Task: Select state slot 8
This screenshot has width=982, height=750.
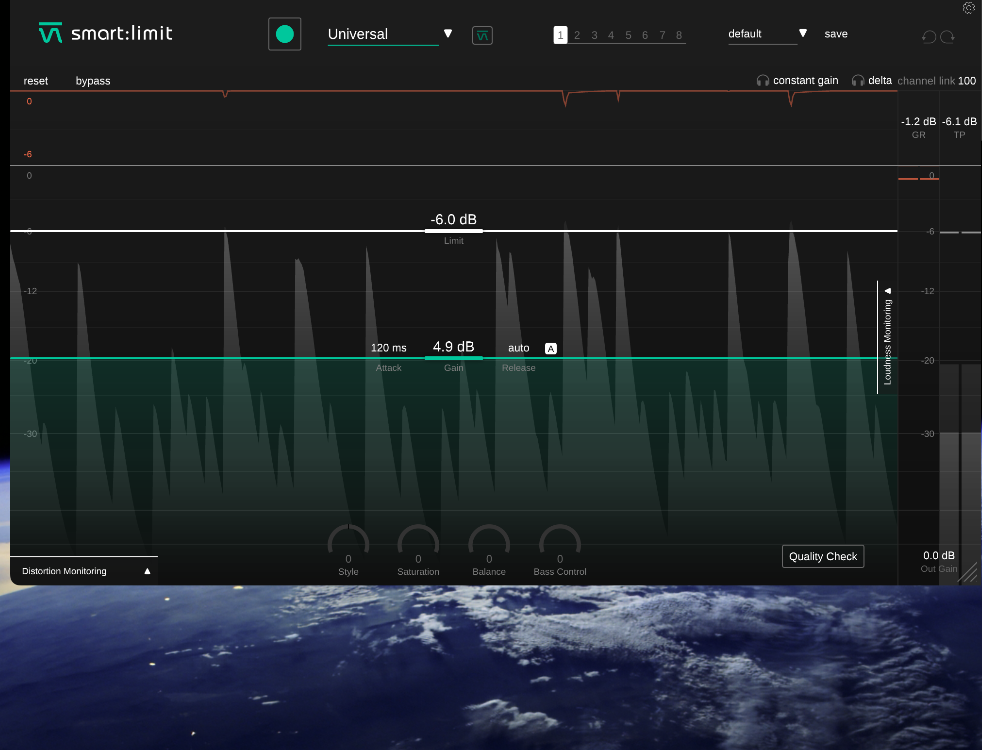Action: pos(679,35)
